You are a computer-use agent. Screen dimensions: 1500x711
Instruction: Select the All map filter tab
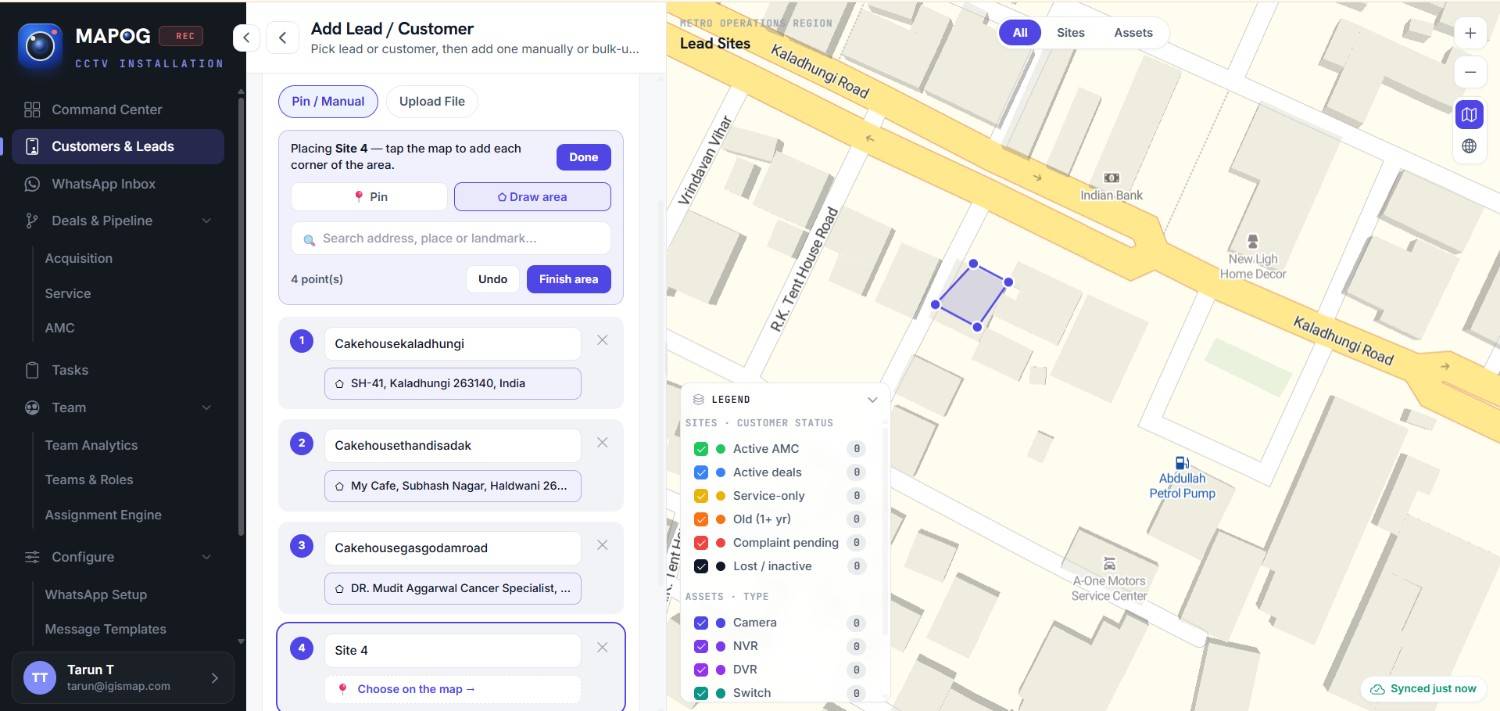pyautogui.click(x=1020, y=33)
